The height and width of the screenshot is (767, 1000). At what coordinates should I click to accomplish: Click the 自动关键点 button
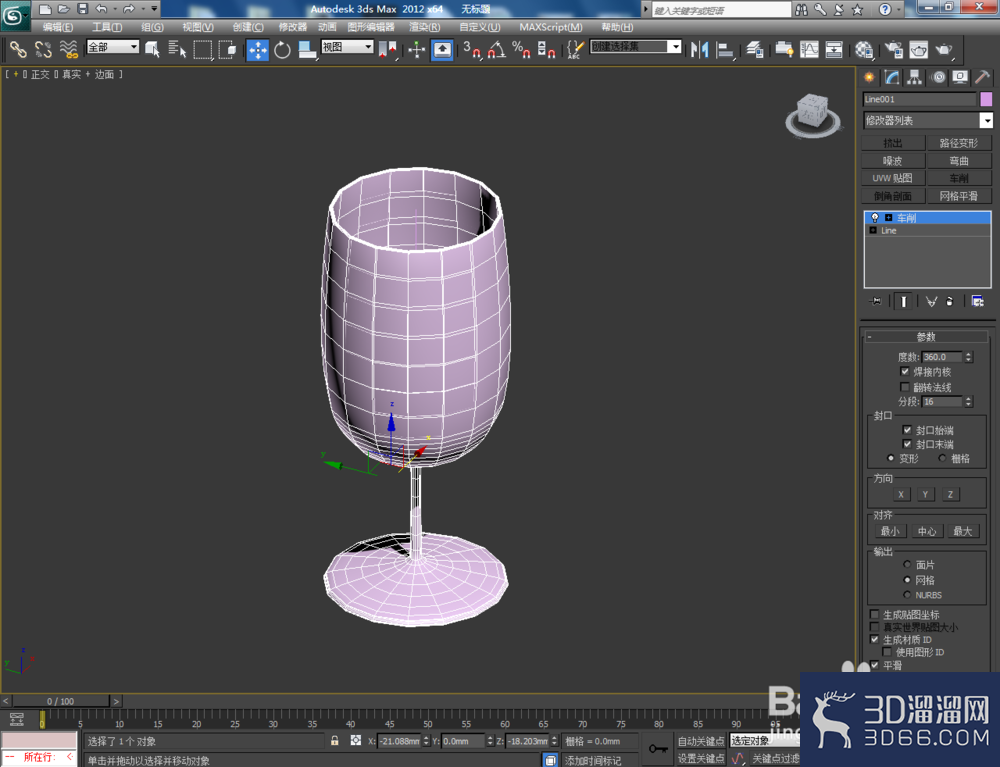[700, 741]
